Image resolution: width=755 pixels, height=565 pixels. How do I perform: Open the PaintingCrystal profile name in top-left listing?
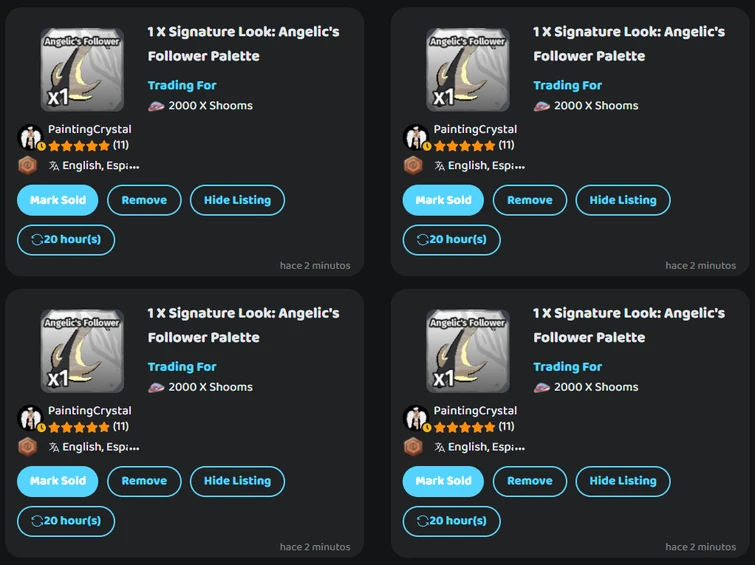[89, 129]
